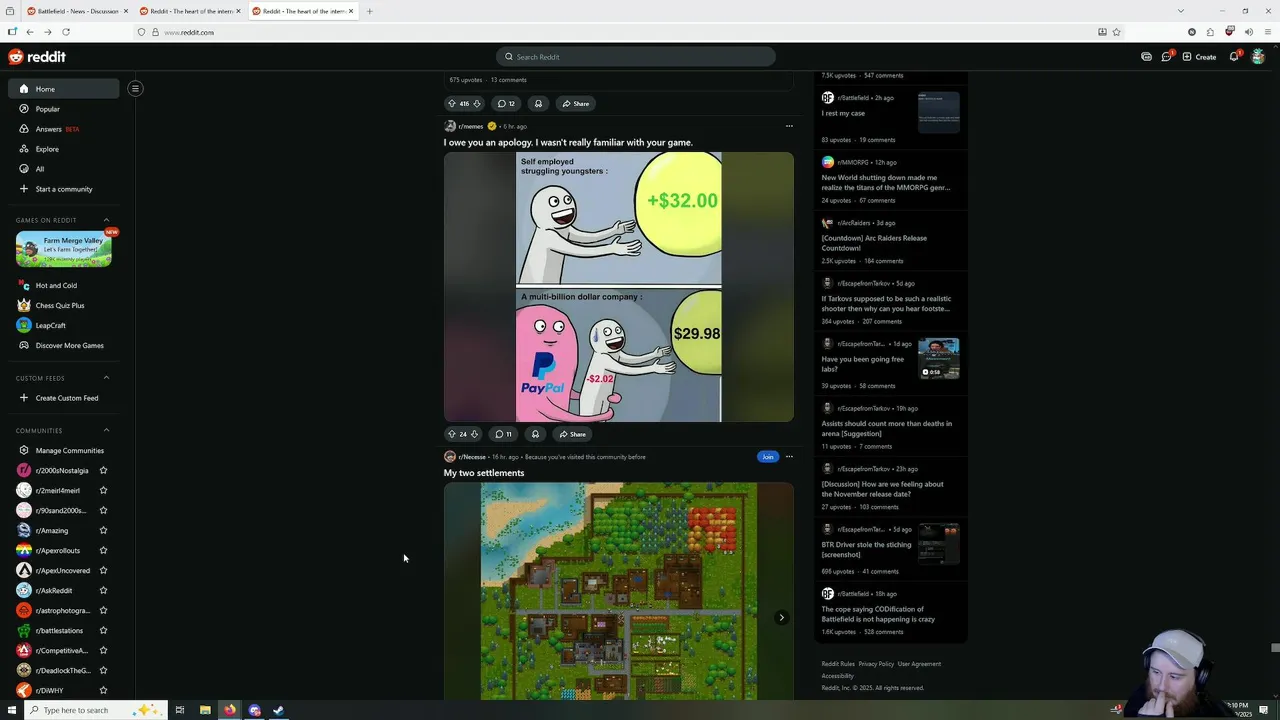Focus the Search Reddit field
1280x720 pixels.
636,57
